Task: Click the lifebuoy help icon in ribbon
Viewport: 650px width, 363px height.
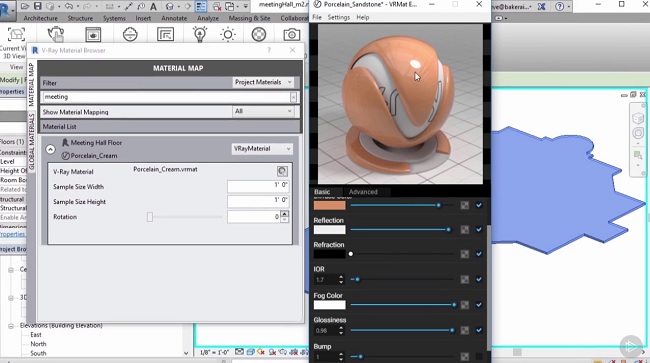Action: 259,34
